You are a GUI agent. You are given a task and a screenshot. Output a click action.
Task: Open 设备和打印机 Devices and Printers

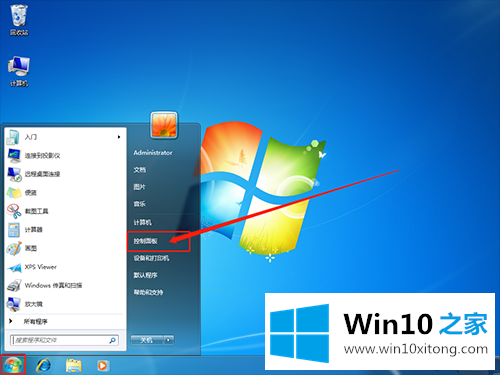click(x=151, y=258)
